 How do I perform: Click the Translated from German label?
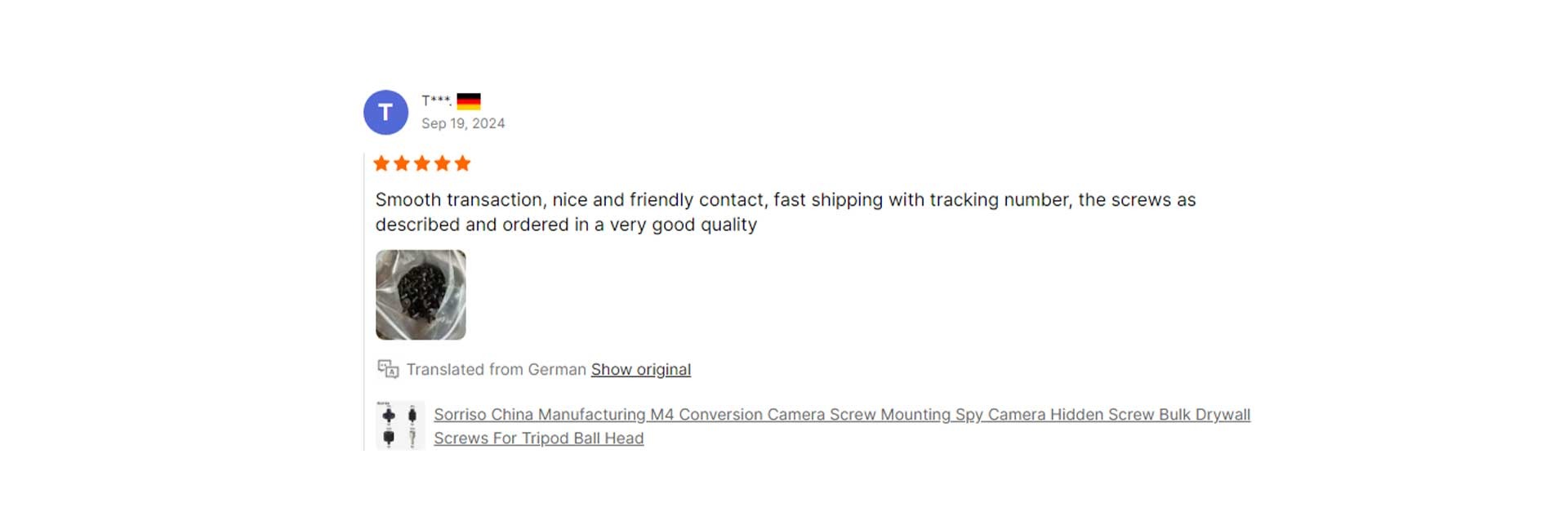point(497,369)
